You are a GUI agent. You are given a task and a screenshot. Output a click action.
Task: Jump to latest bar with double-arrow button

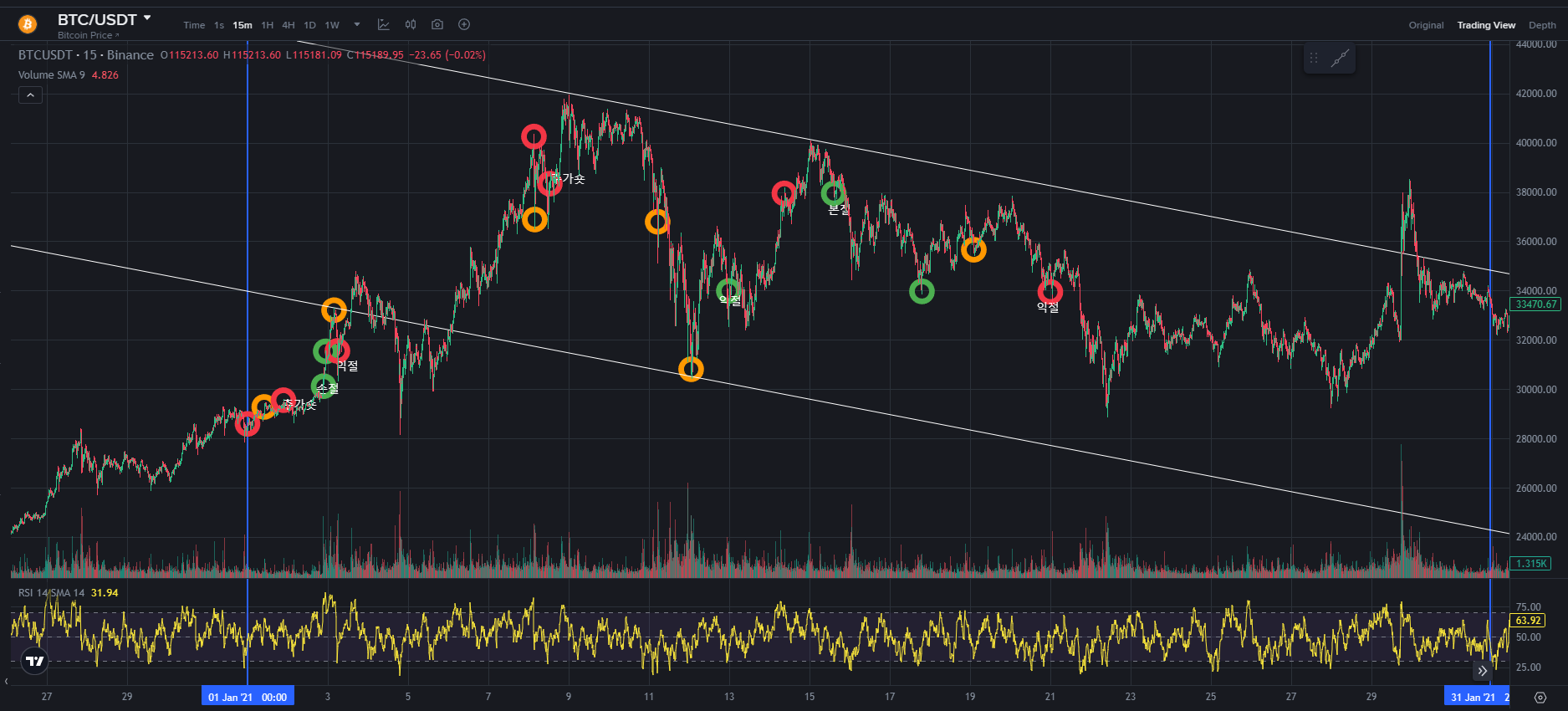pyautogui.click(x=1483, y=671)
